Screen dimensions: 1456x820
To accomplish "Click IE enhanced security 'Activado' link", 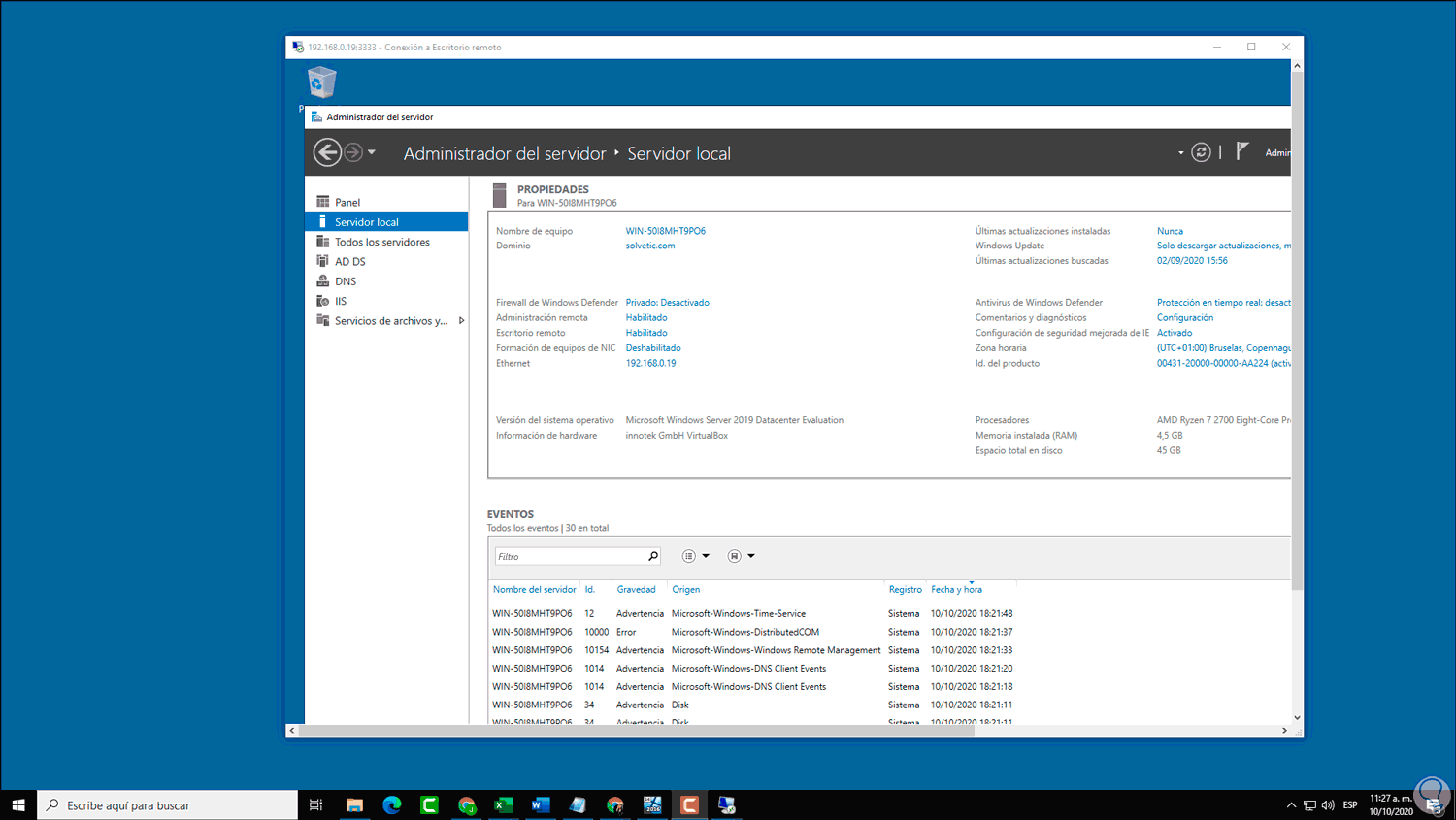I will coord(1175,333).
